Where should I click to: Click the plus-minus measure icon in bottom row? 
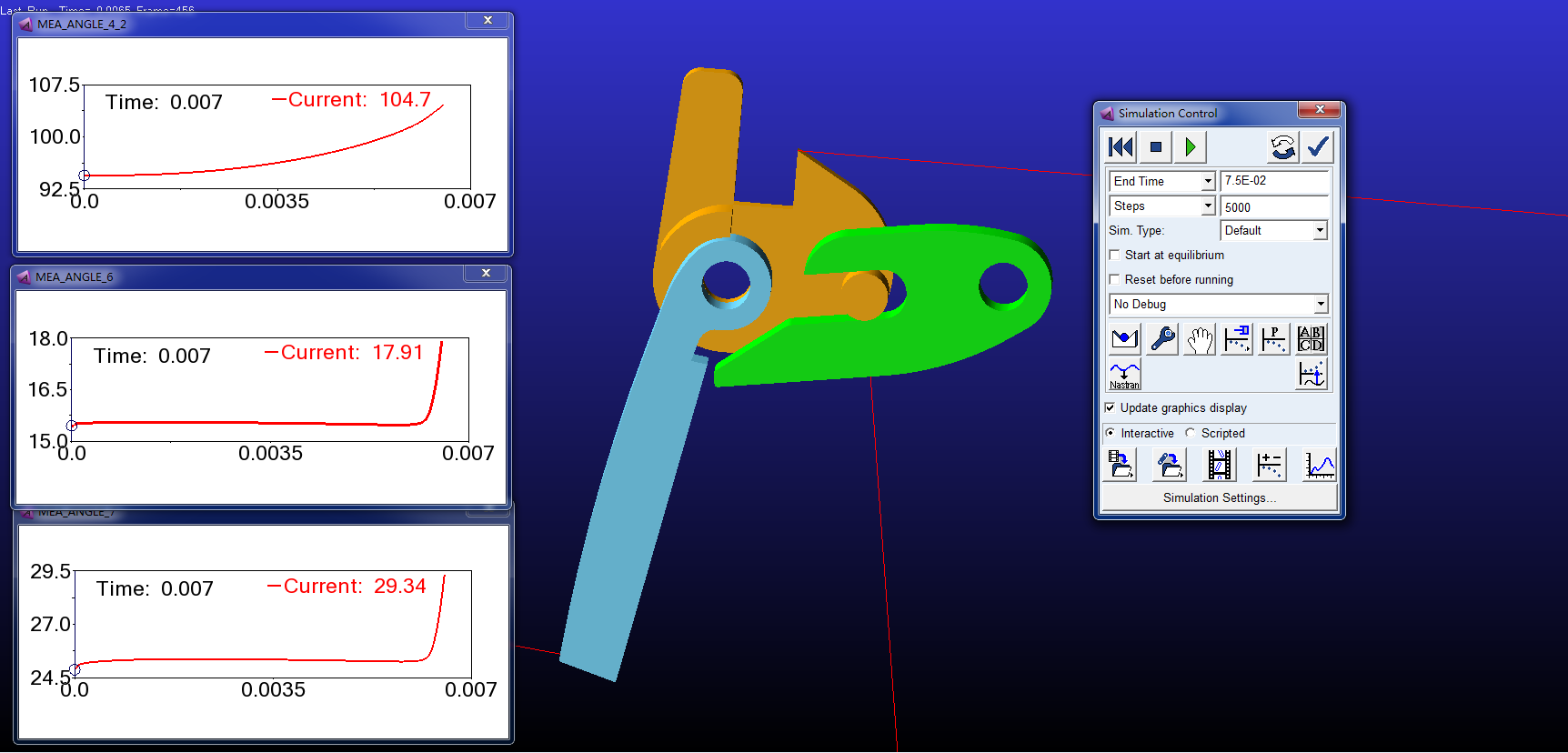1269,465
